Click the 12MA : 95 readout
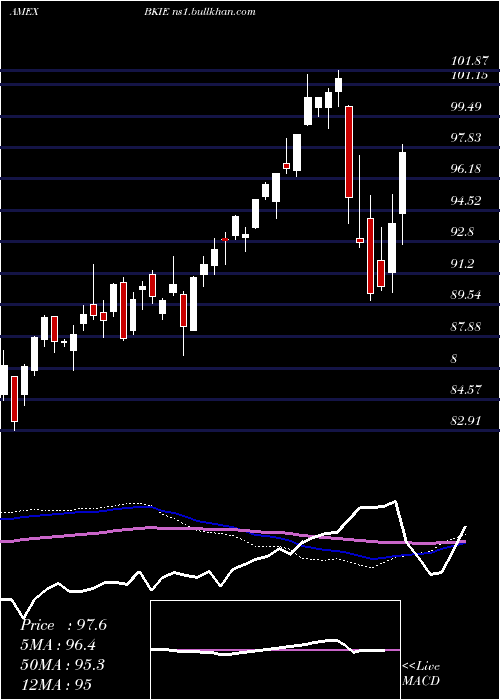This screenshot has width=500, height=700. click(56, 684)
